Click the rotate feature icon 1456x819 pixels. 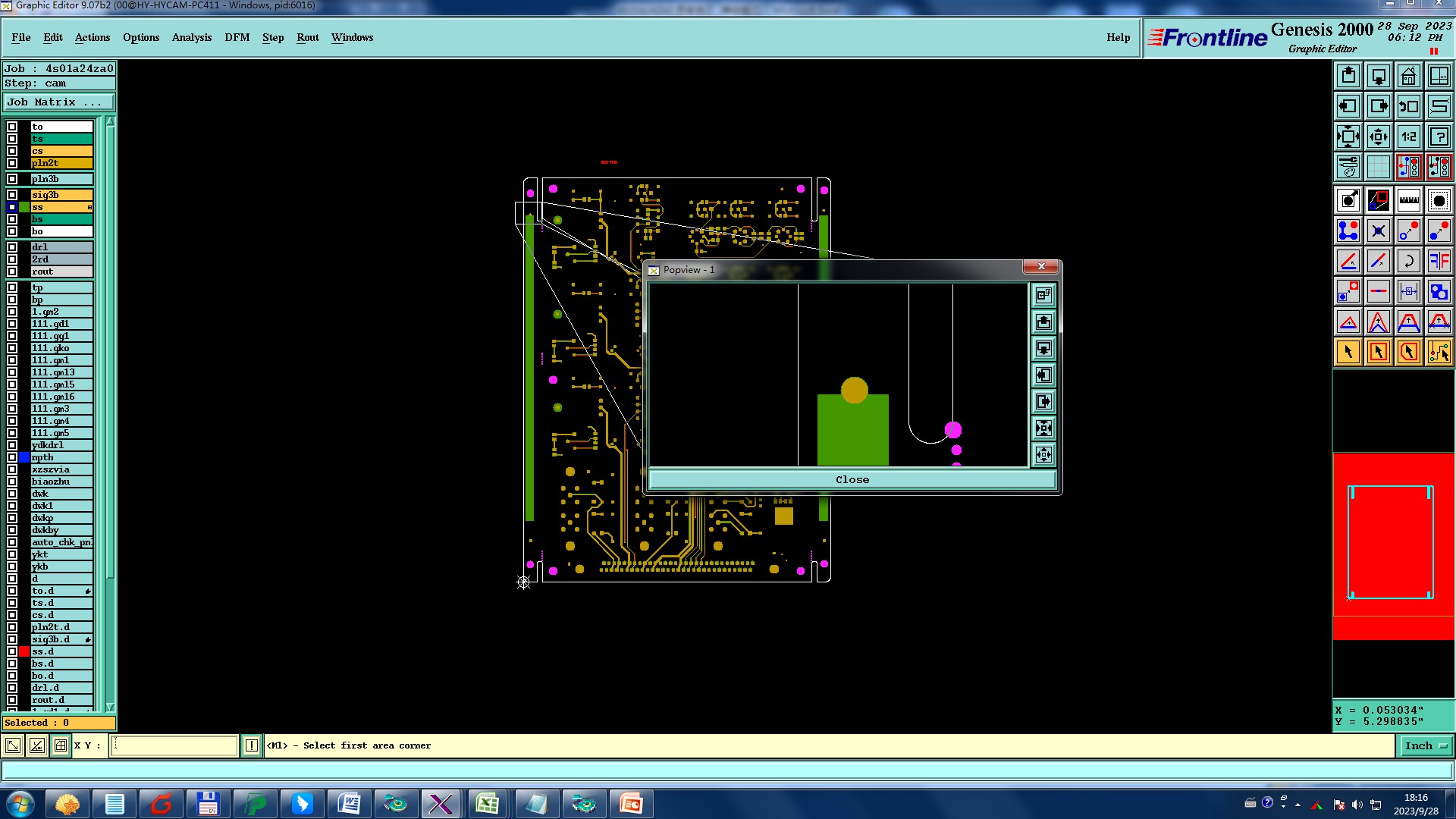tap(1408, 262)
